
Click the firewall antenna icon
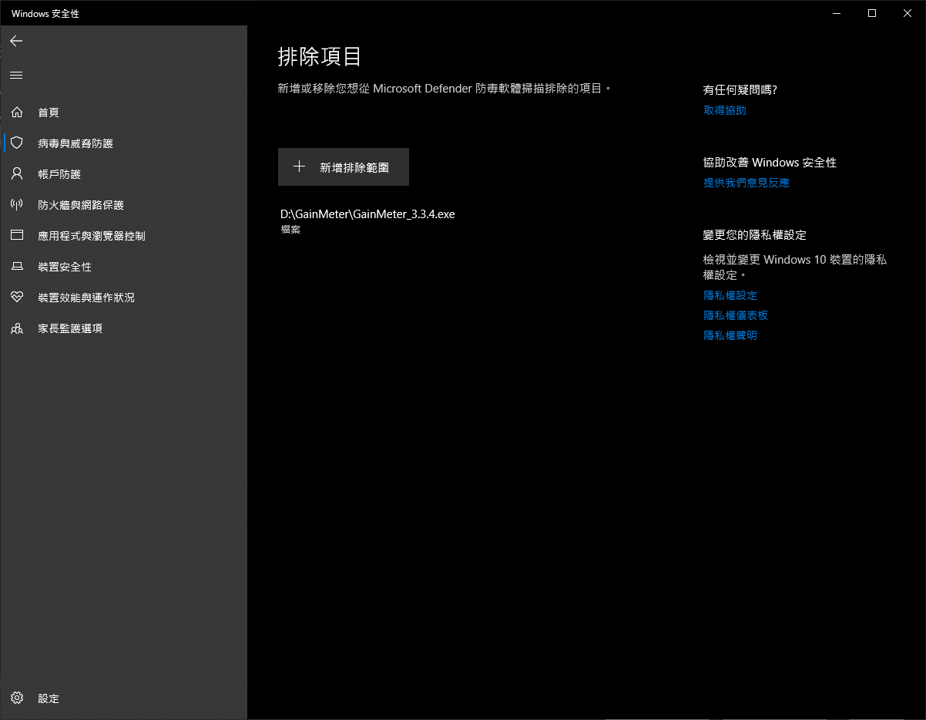tap(17, 204)
